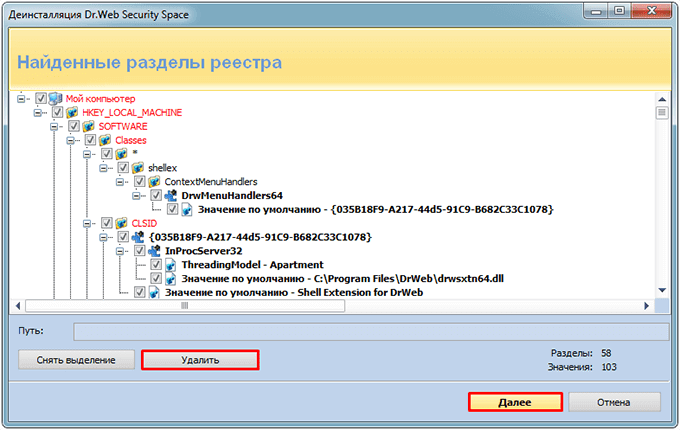Image resolution: width=680 pixels, height=430 pixels.
Task: Select the InProcServer32 tree item label
Action: (x=203, y=251)
